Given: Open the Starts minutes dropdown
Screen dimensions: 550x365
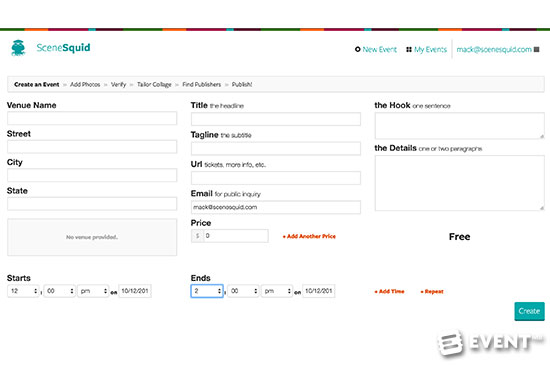Looking at the screenshot, I should [60, 291].
